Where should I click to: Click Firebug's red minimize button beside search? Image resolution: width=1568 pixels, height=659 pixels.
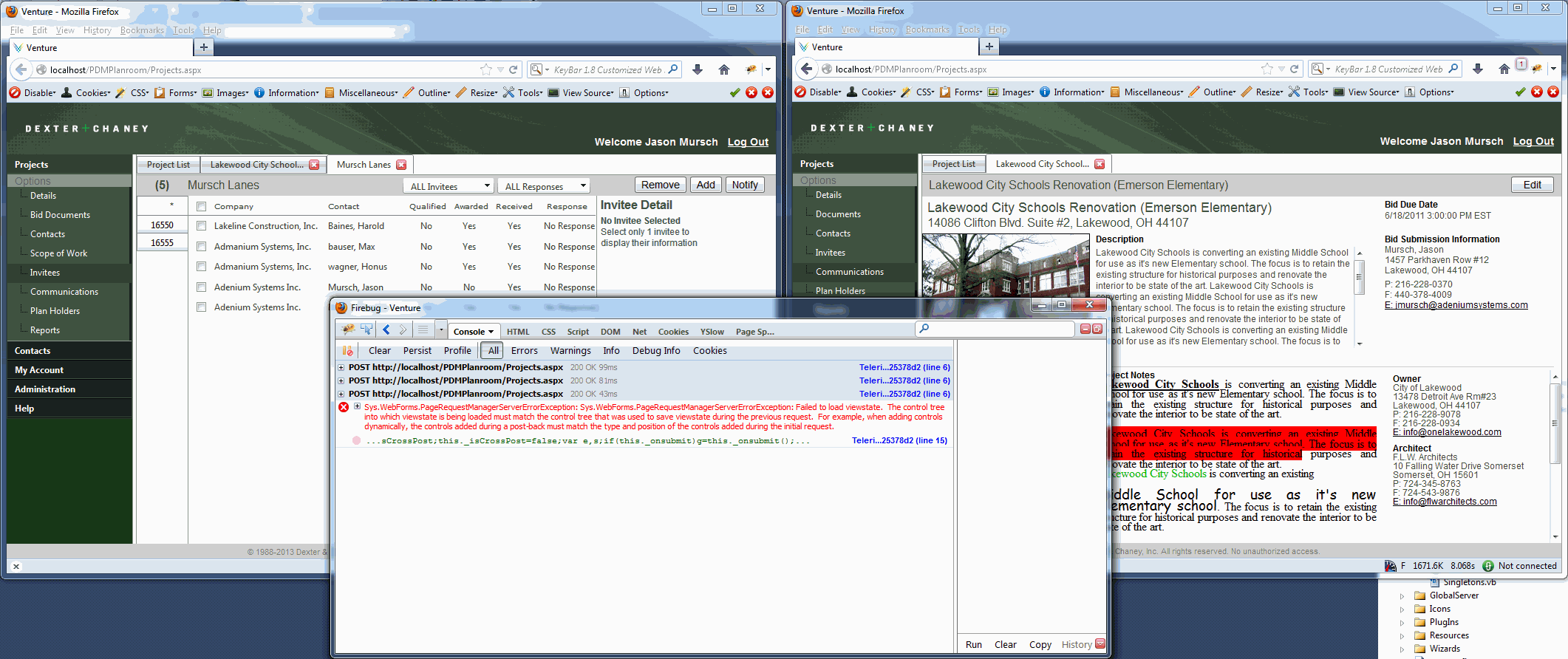click(1085, 329)
